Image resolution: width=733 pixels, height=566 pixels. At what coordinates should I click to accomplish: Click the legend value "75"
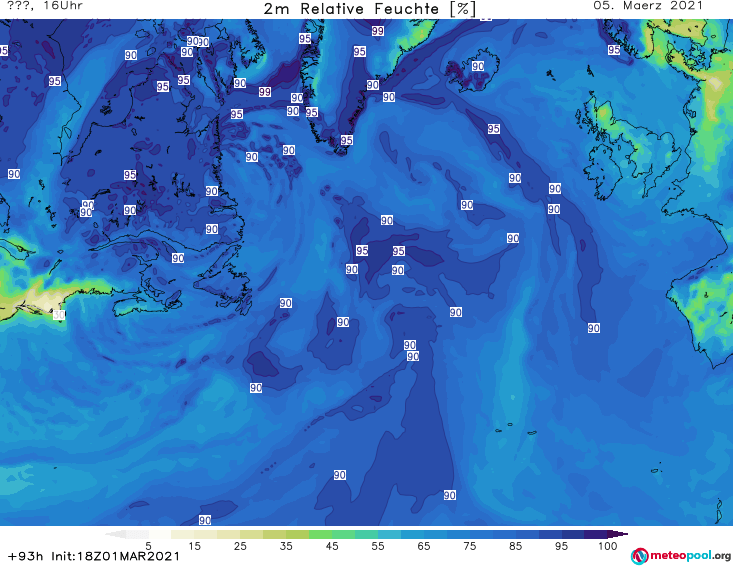[x=469, y=546]
